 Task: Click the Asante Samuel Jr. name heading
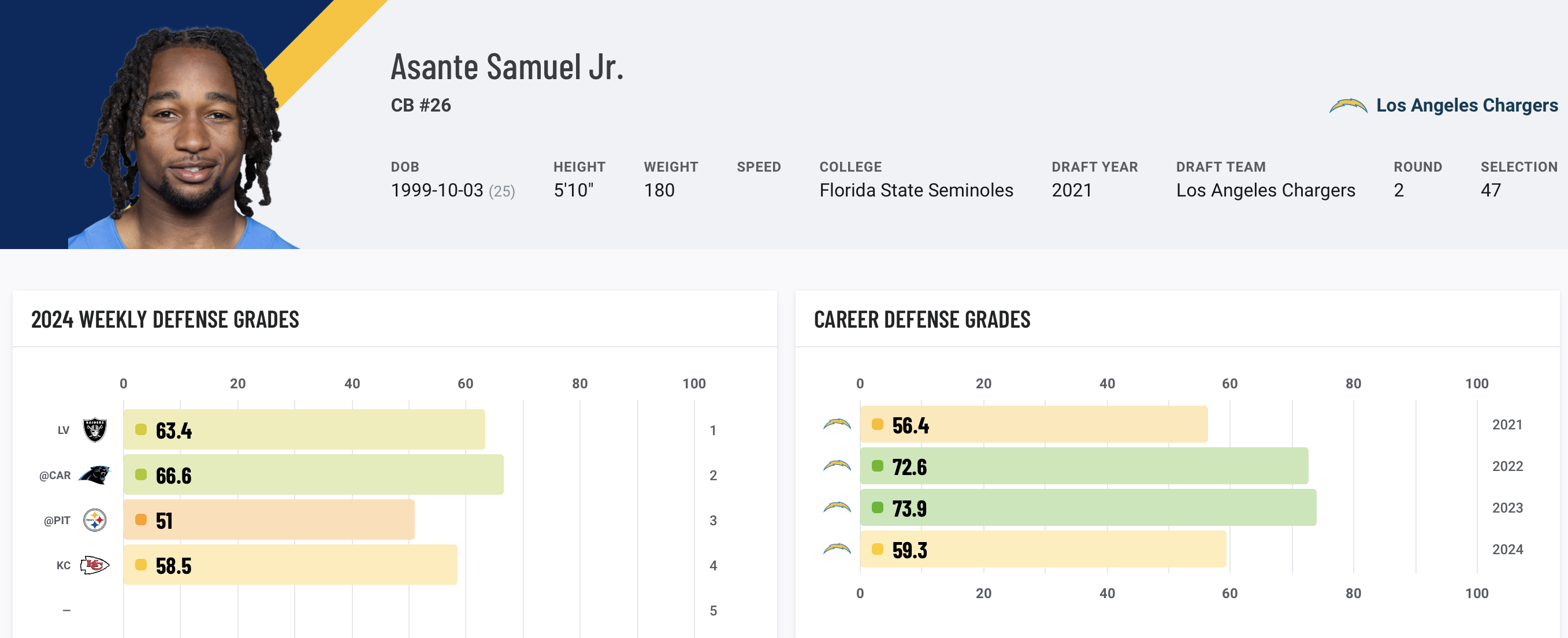click(507, 66)
